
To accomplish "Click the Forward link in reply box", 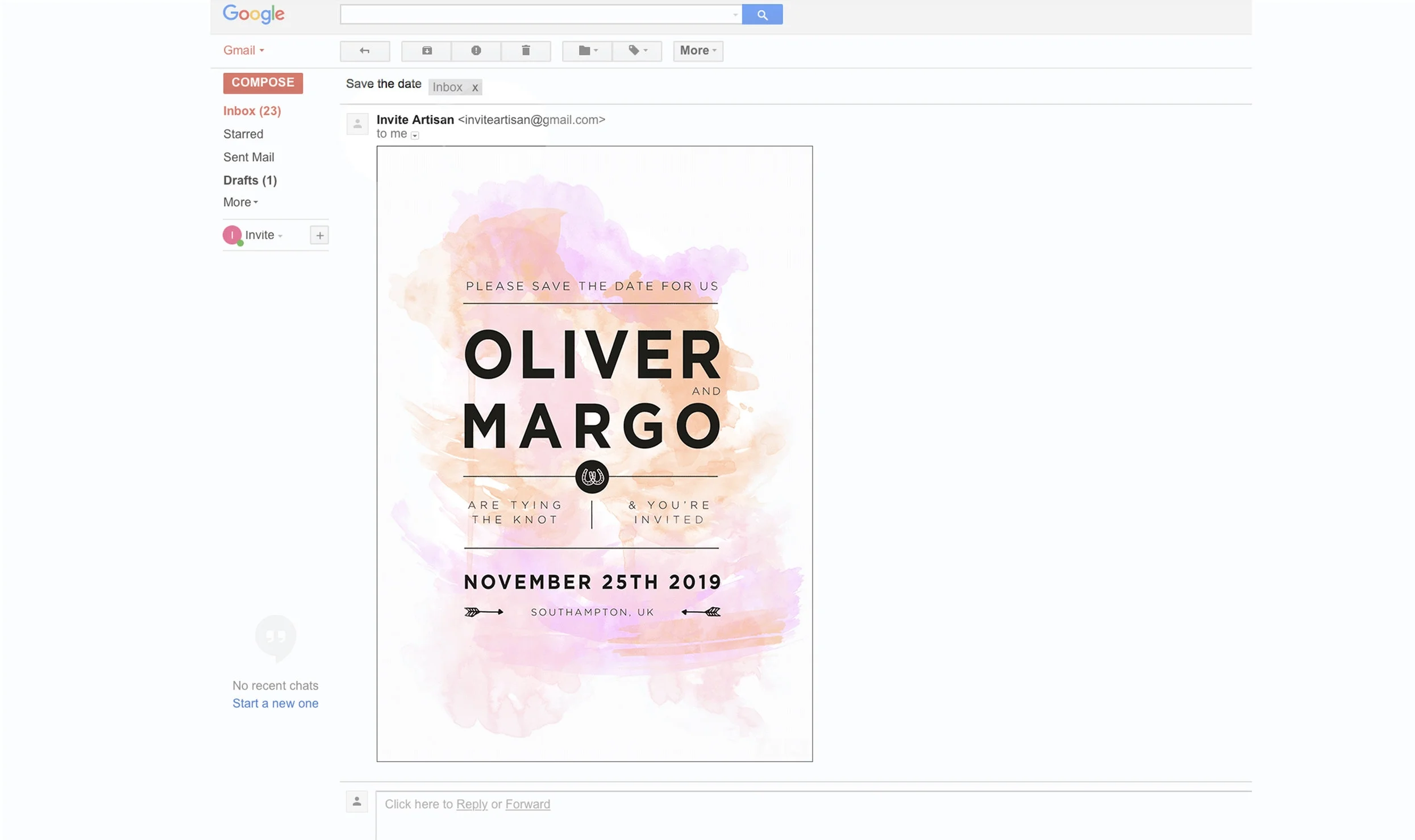I will (x=527, y=804).
